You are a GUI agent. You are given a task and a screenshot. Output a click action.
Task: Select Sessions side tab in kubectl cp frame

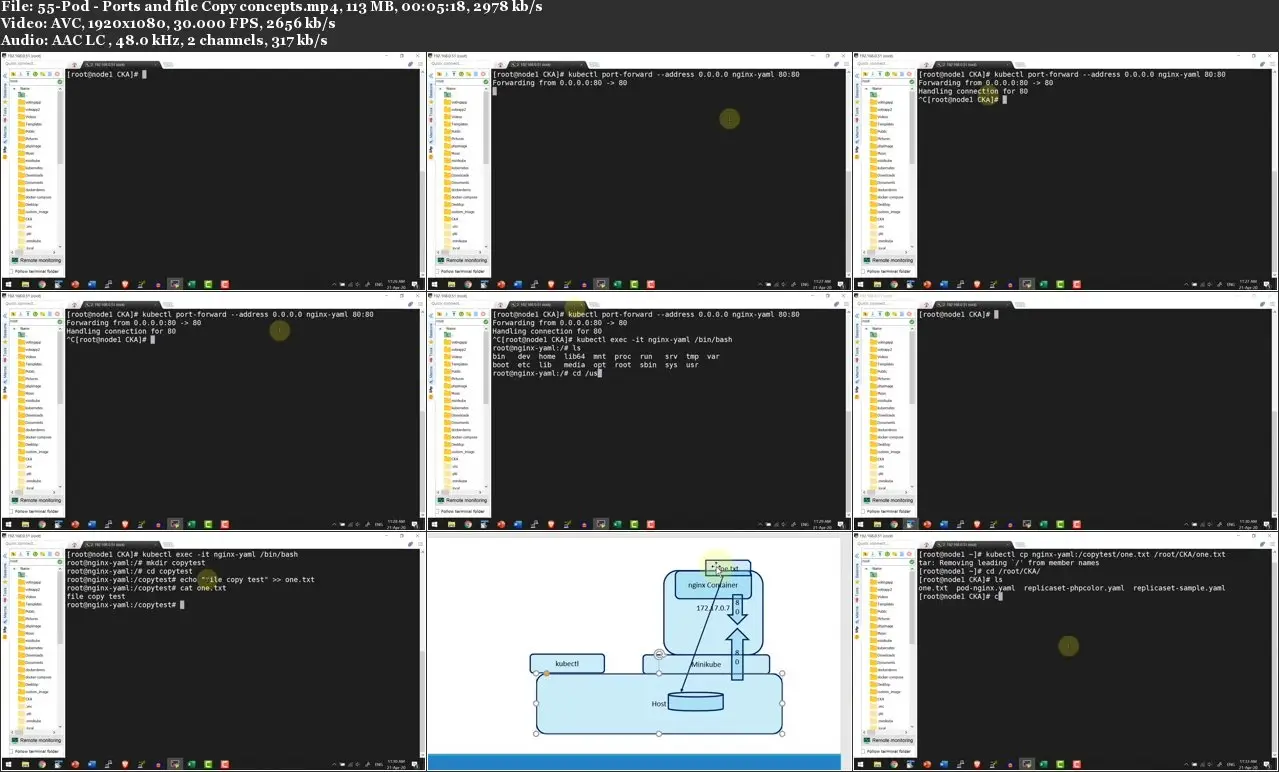[x=858, y=570]
